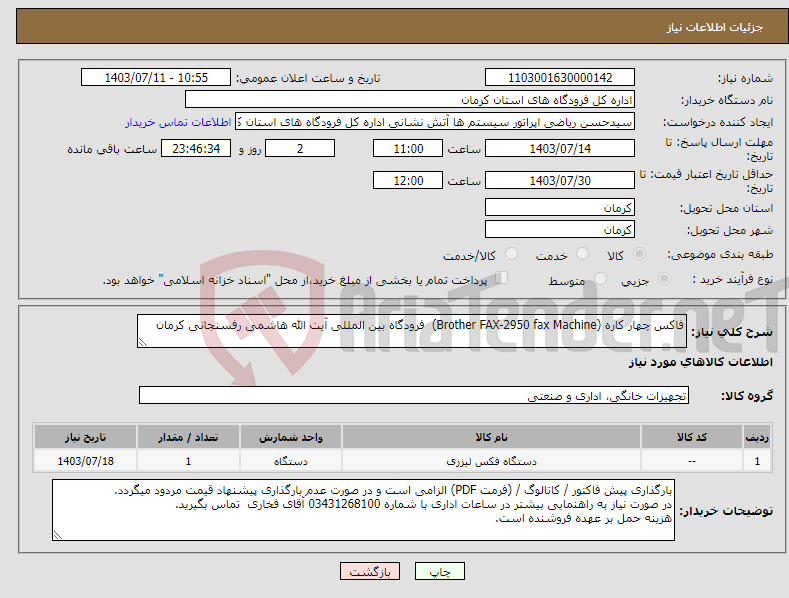Click the resize handle of the description box

pyautogui.click(x=143, y=342)
